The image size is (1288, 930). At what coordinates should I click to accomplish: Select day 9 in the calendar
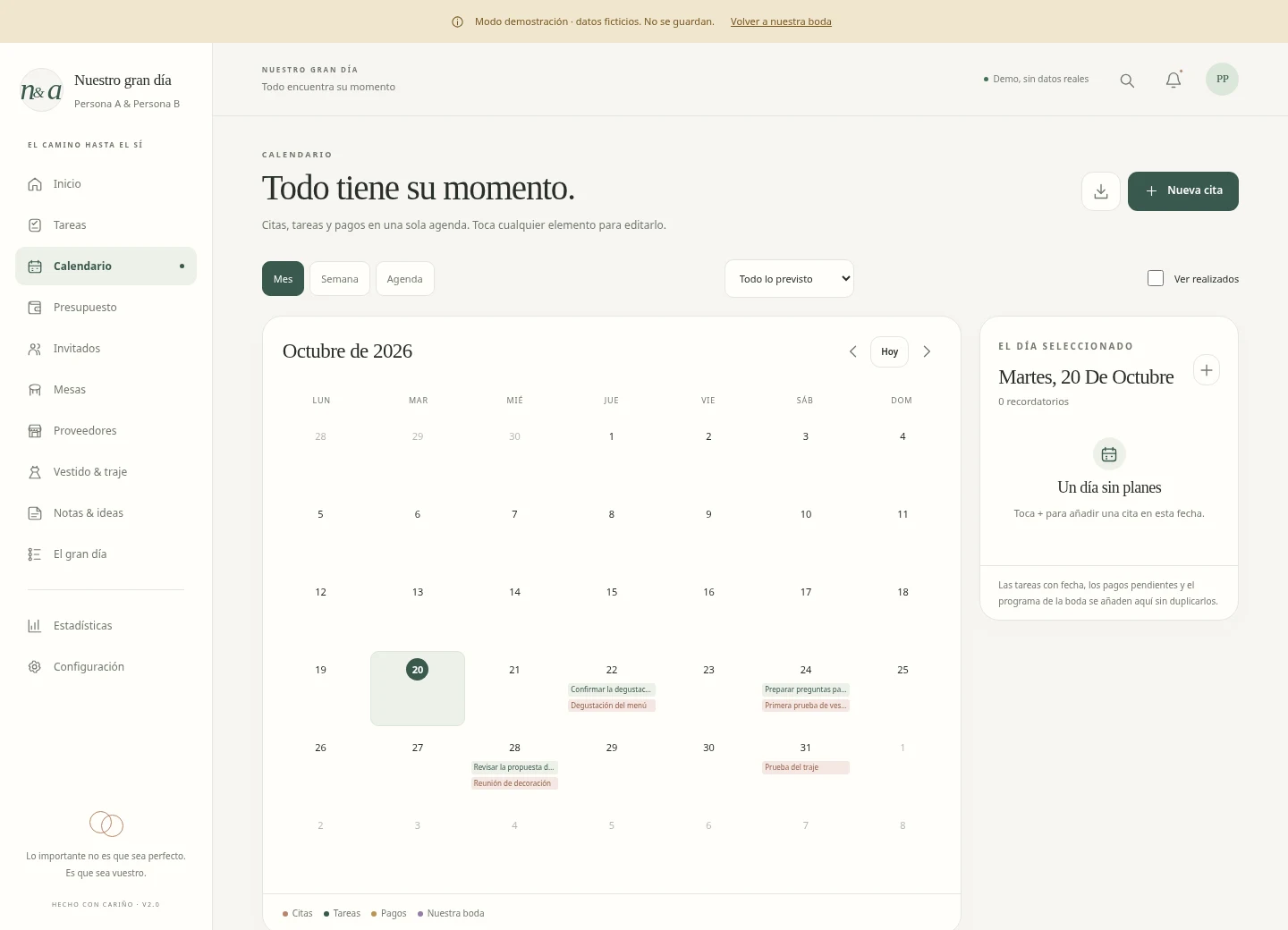(708, 514)
